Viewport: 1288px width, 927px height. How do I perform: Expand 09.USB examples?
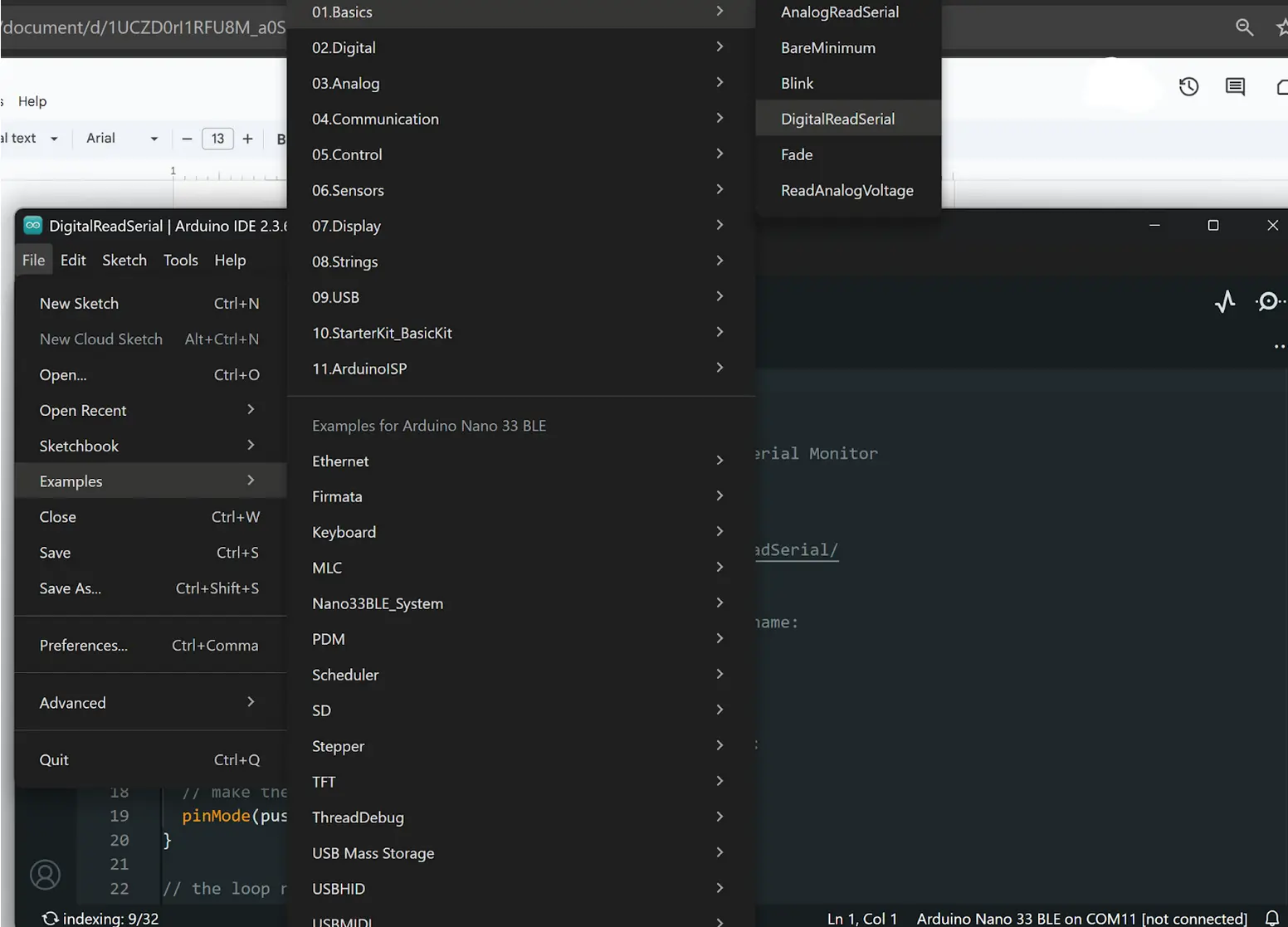pyautogui.click(x=520, y=298)
